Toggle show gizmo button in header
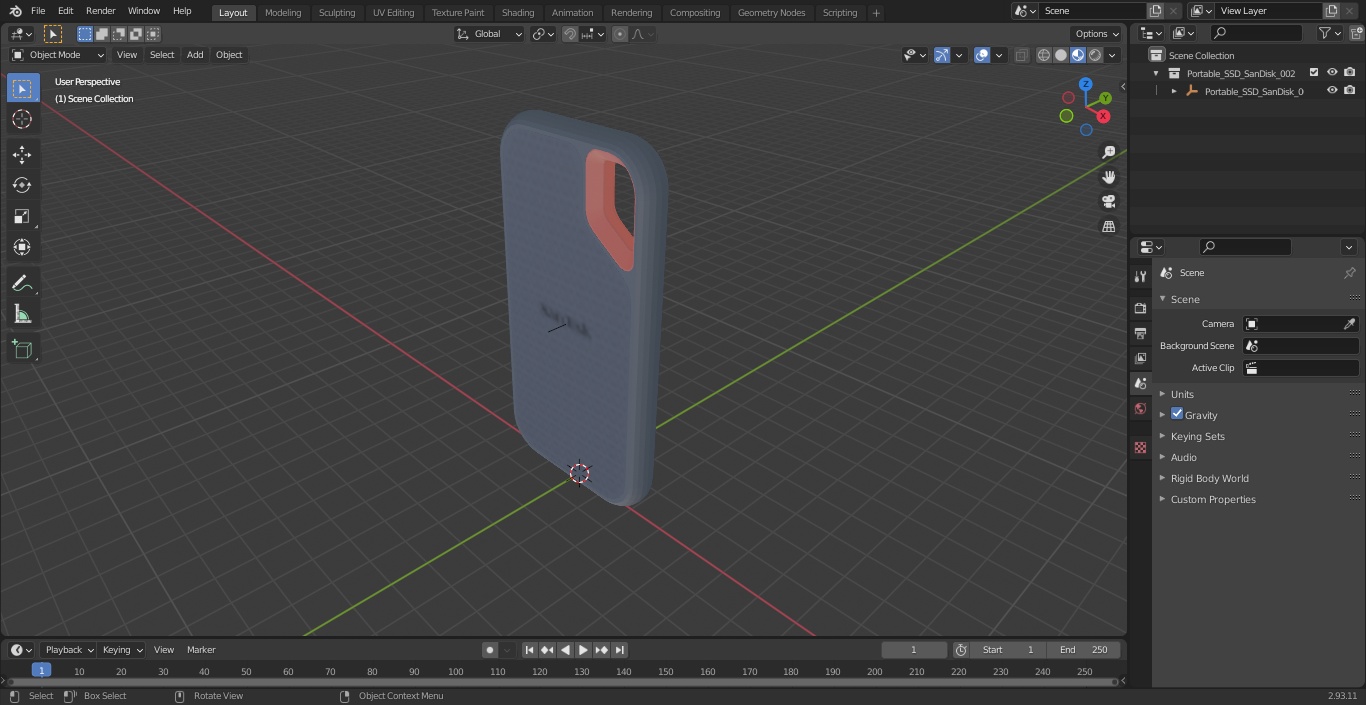The width and height of the screenshot is (1366, 705). (942, 55)
